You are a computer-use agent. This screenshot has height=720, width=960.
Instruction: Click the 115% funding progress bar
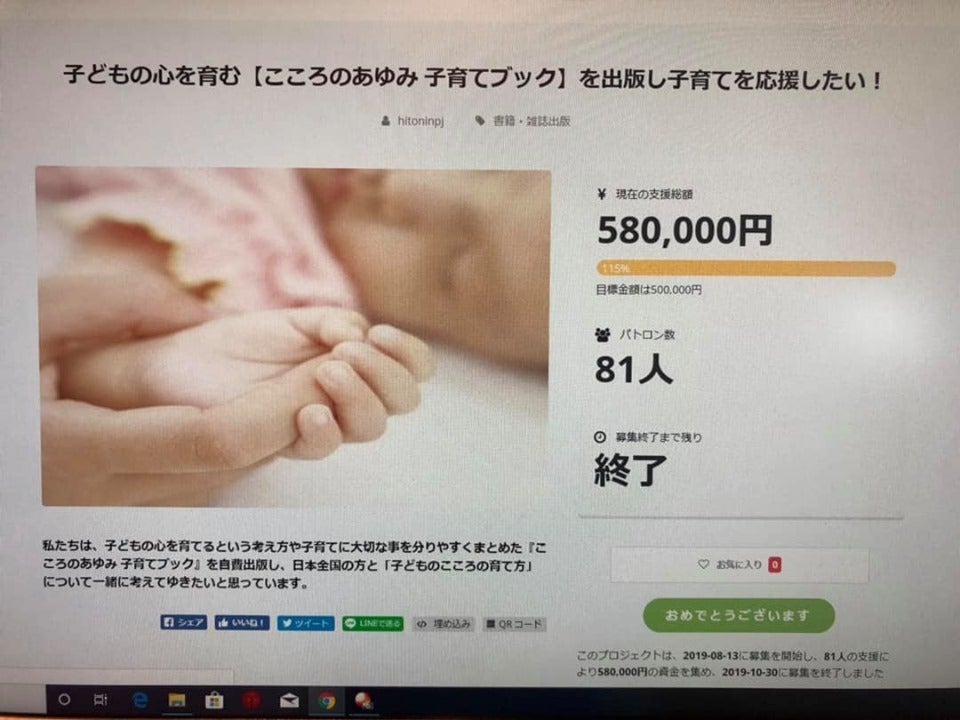tap(746, 268)
